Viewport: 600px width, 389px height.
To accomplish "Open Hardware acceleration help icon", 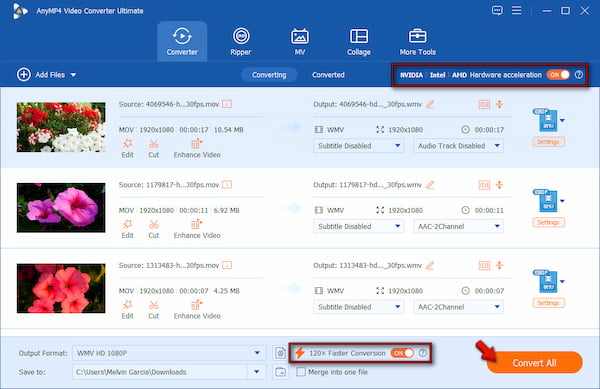I will (x=579, y=75).
